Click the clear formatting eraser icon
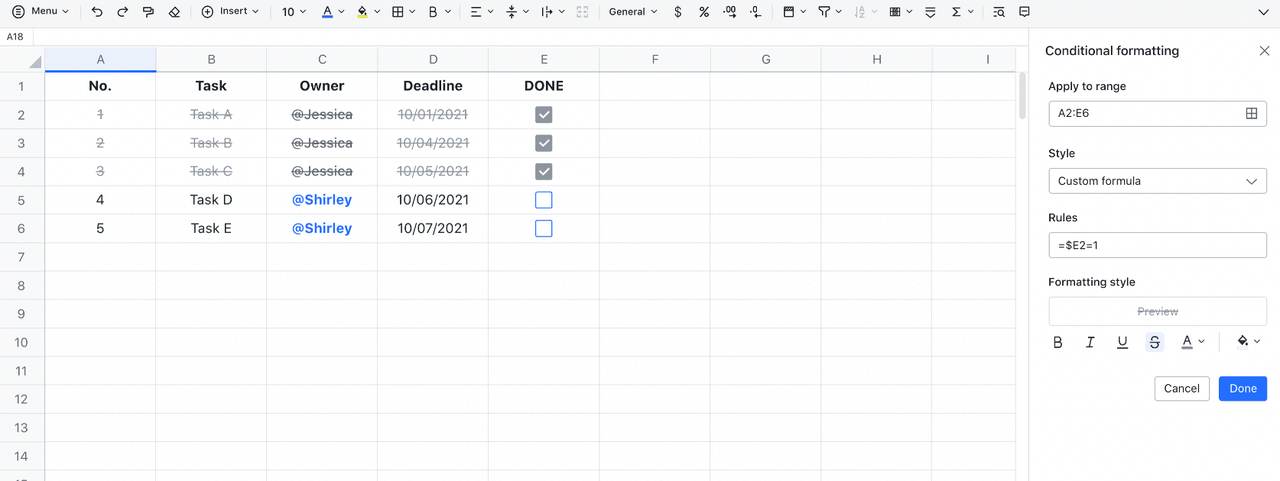This screenshot has width=1280, height=481. click(x=174, y=12)
